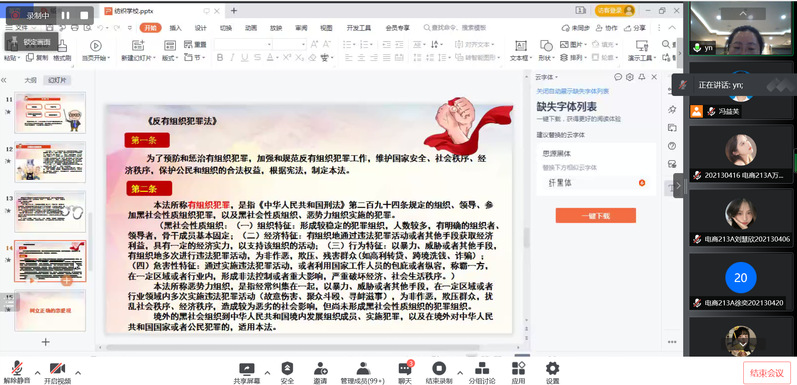This screenshot has width=797, height=385.
Task: Click the horizontal scrollbar below the slide
Action: (292, 348)
